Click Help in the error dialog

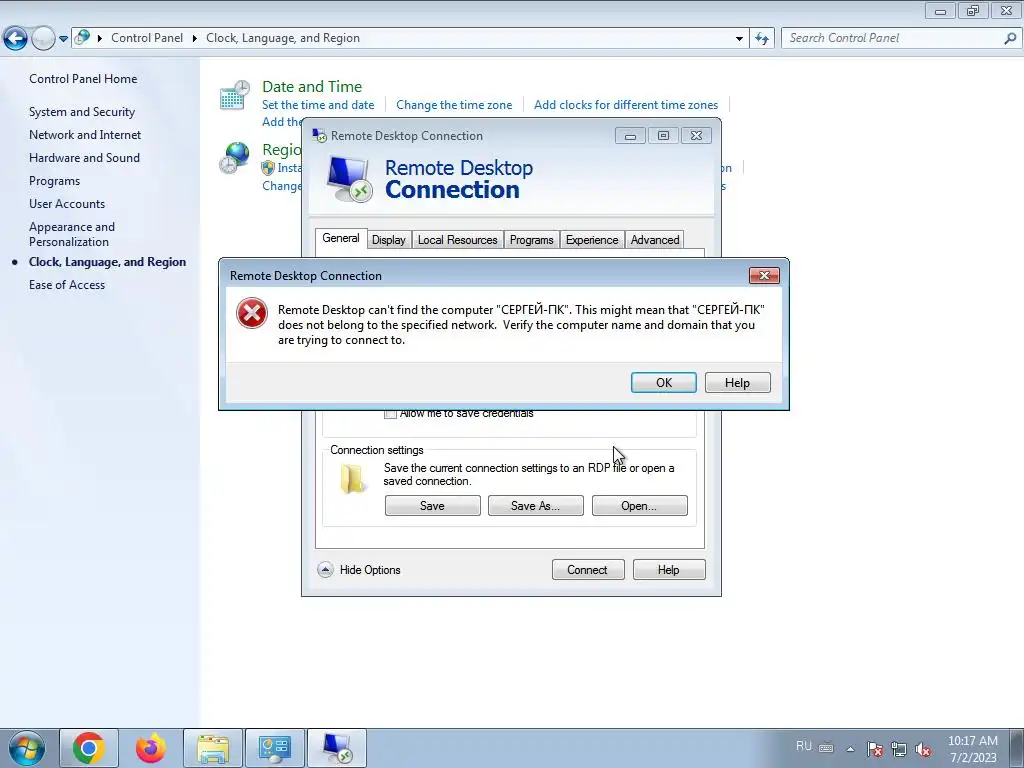[737, 383]
